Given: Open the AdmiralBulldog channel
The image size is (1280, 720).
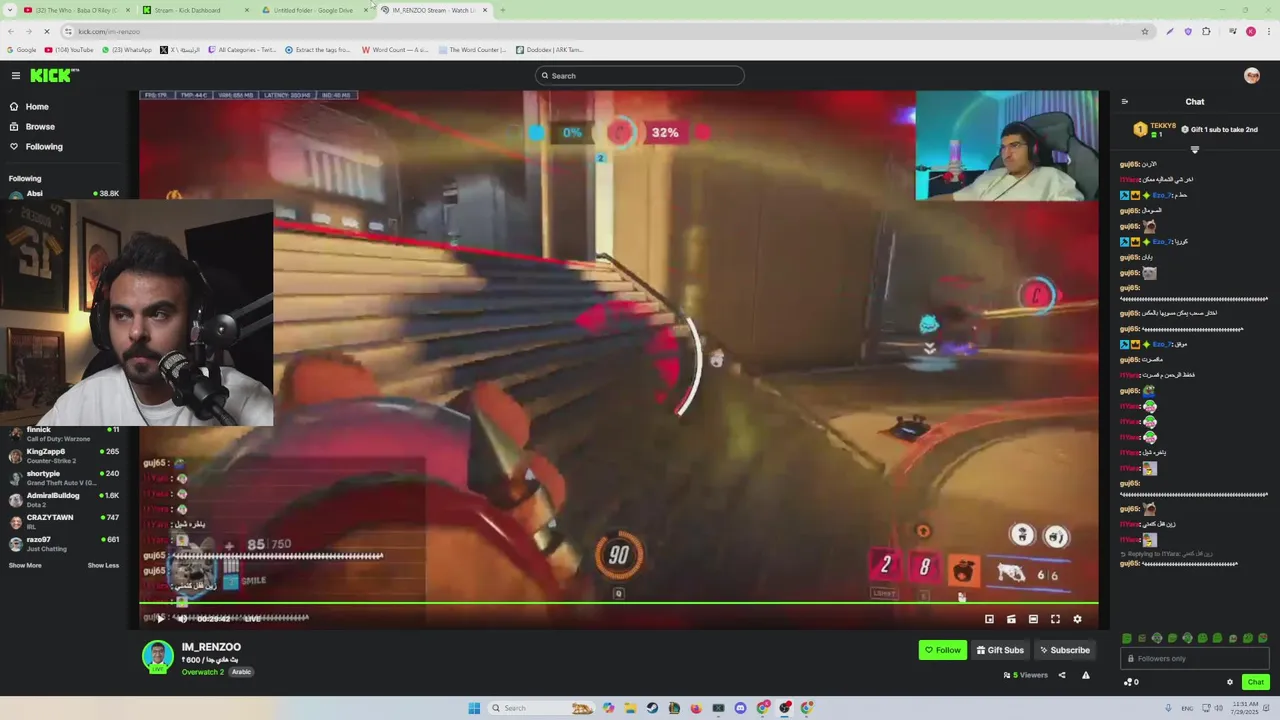Looking at the screenshot, I should [64, 500].
